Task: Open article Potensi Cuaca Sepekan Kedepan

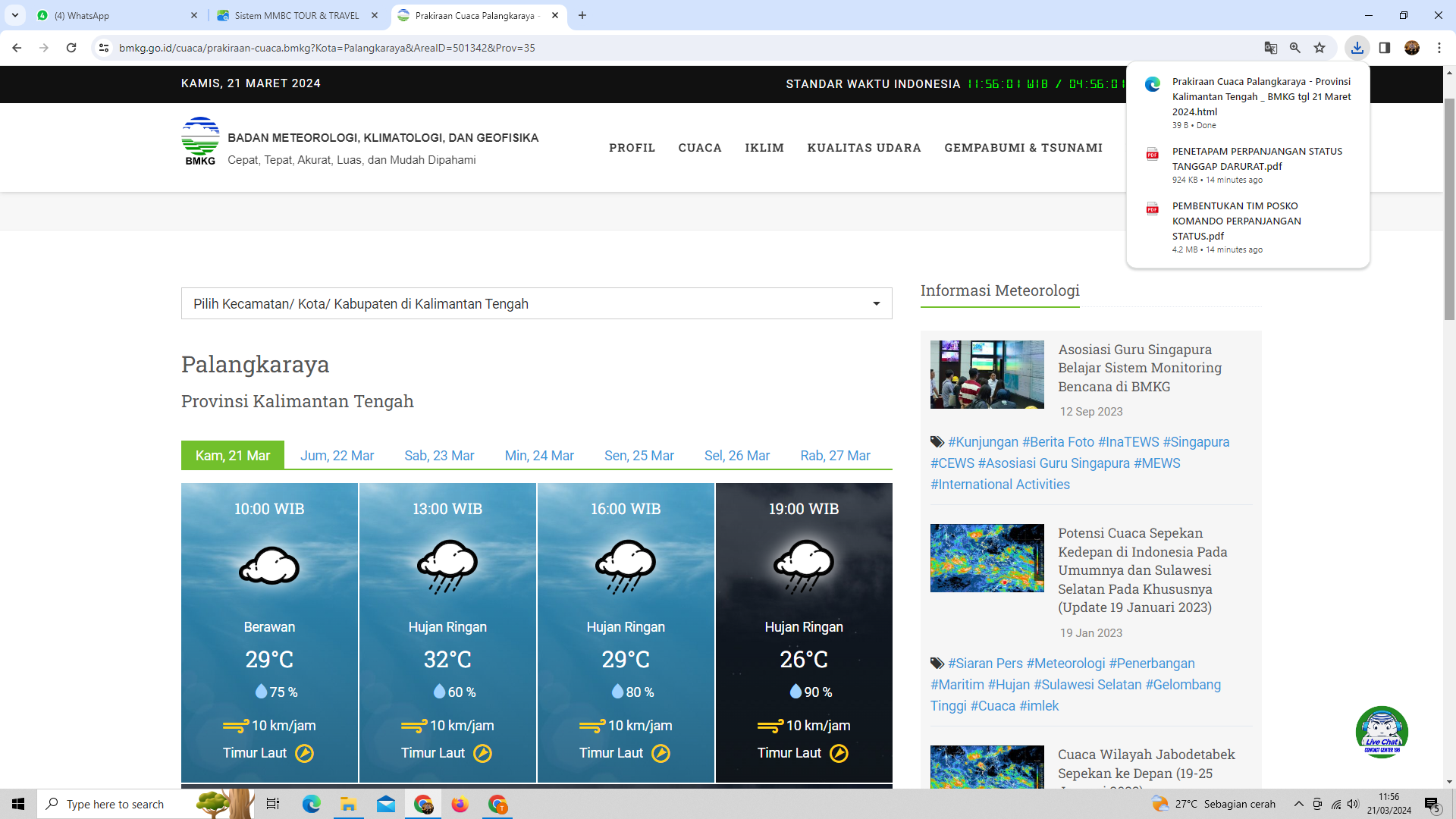Action: pyautogui.click(x=1142, y=570)
